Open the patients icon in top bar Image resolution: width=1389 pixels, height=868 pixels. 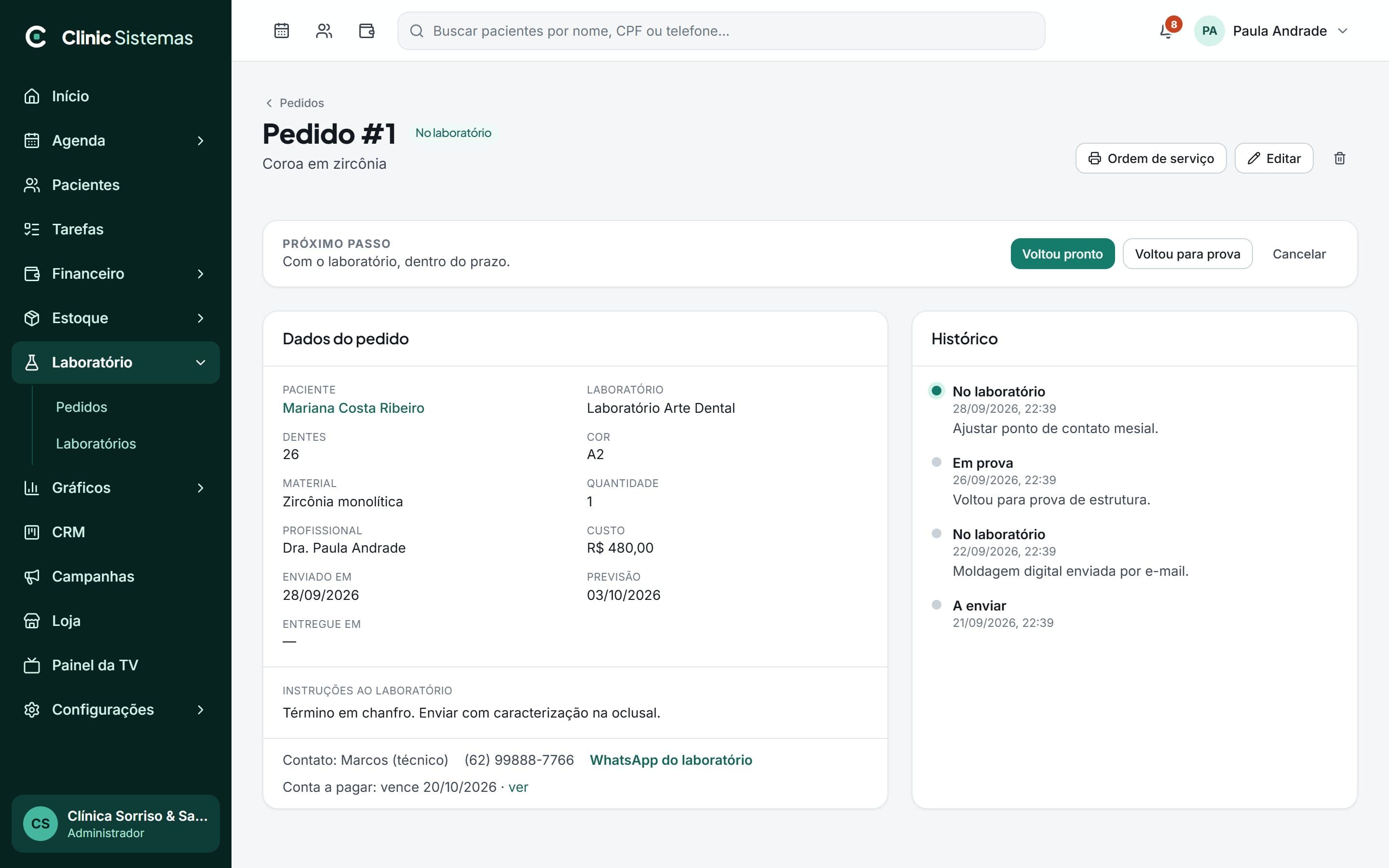click(324, 30)
